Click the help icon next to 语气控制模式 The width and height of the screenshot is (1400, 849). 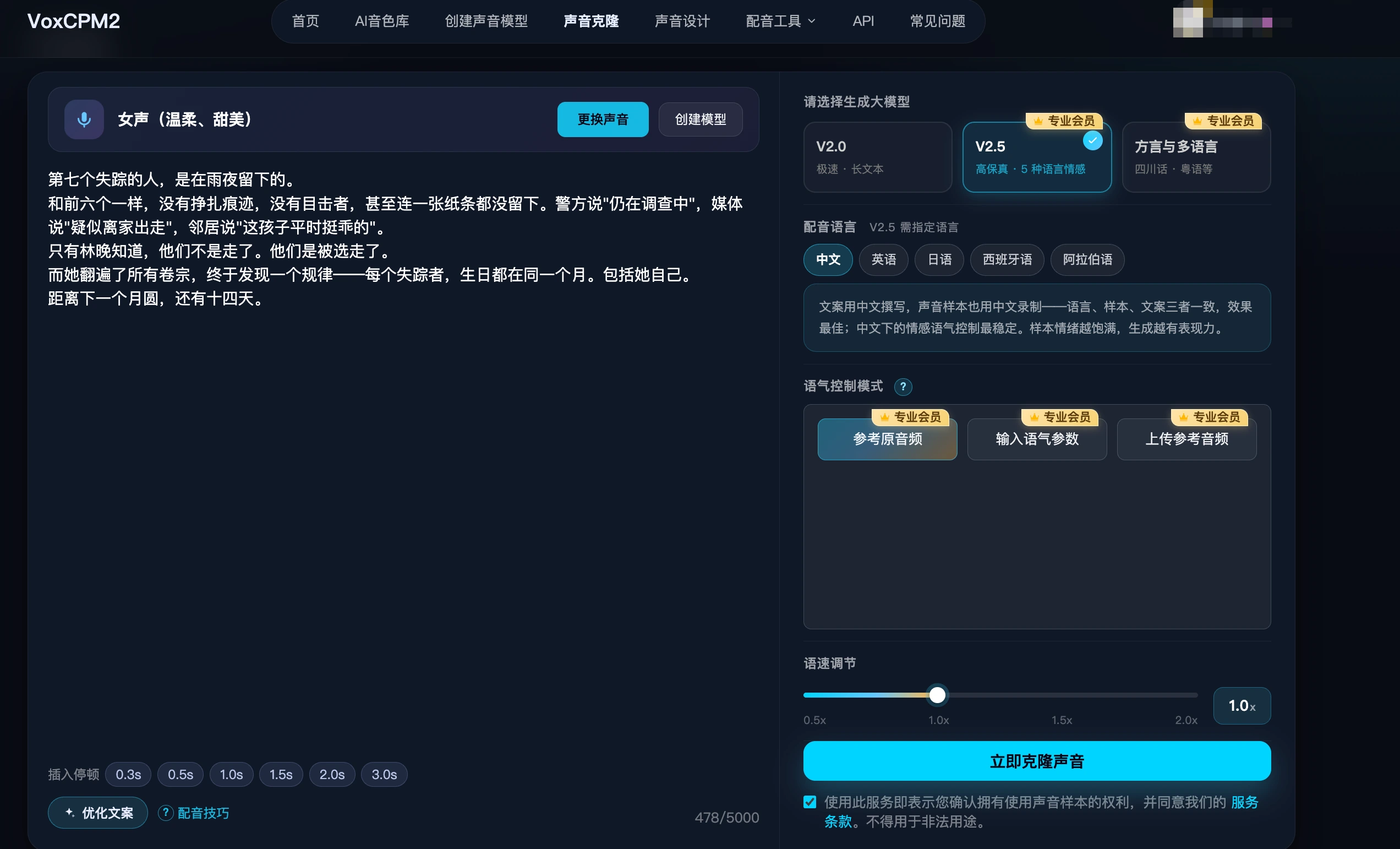903,387
